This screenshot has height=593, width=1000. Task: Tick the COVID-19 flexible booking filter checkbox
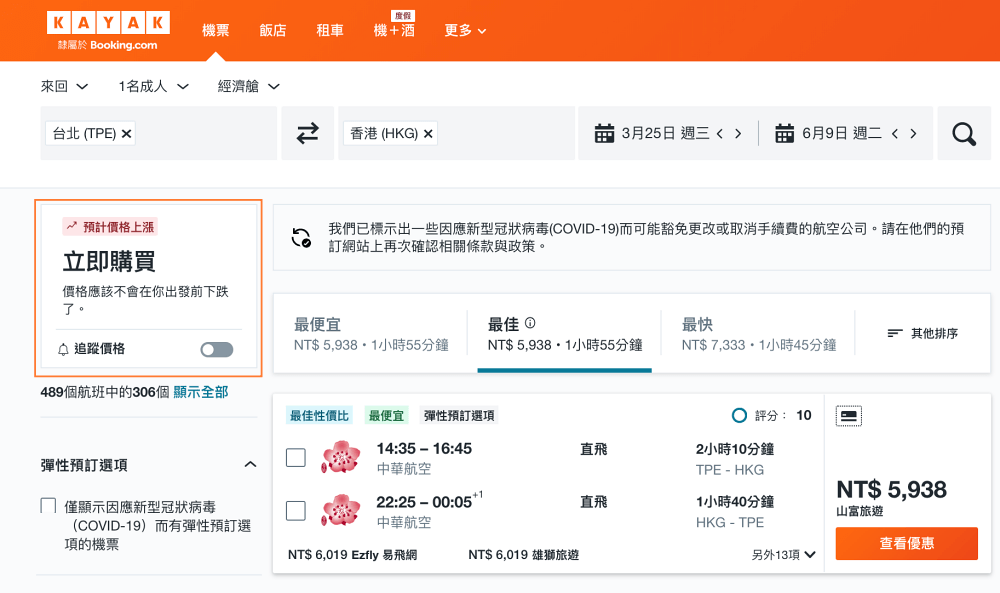[x=48, y=506]
